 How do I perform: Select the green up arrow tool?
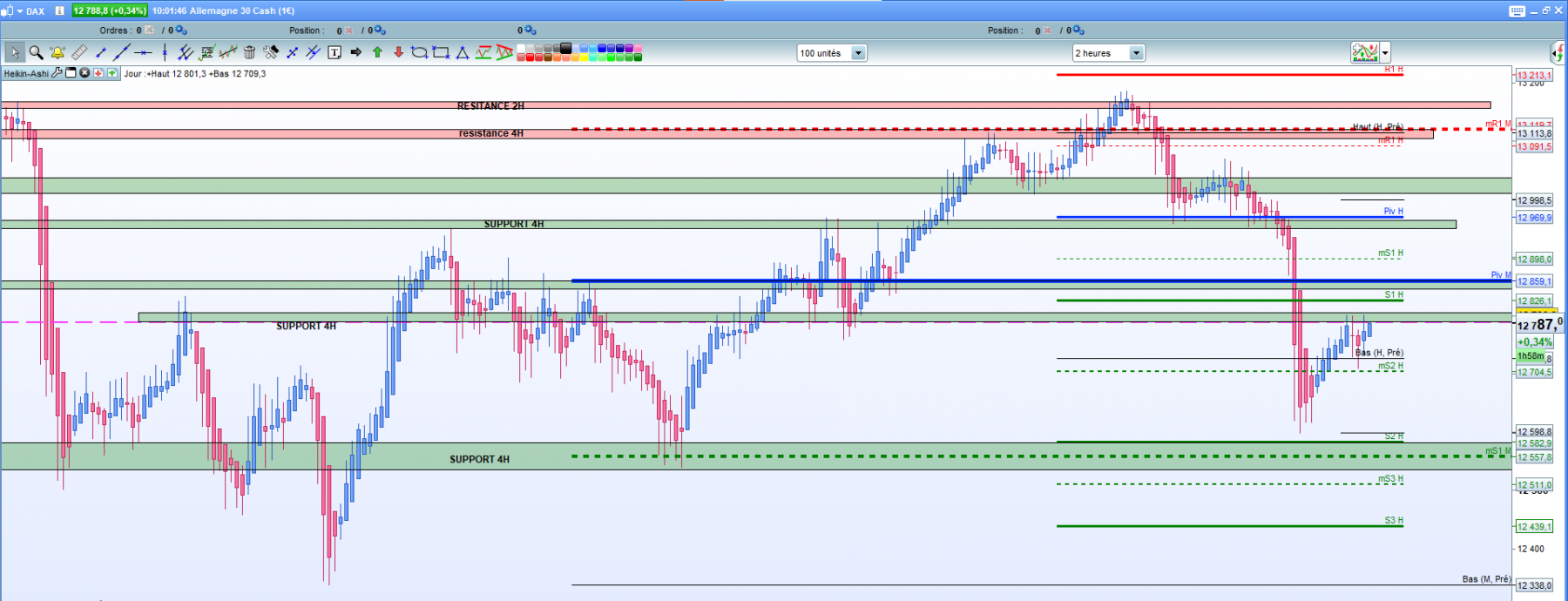[x=377, y=52]
